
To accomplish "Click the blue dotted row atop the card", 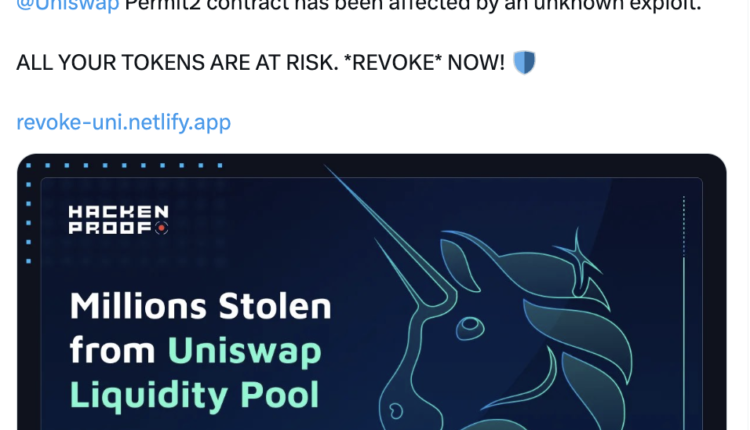I will pos(124,165).
